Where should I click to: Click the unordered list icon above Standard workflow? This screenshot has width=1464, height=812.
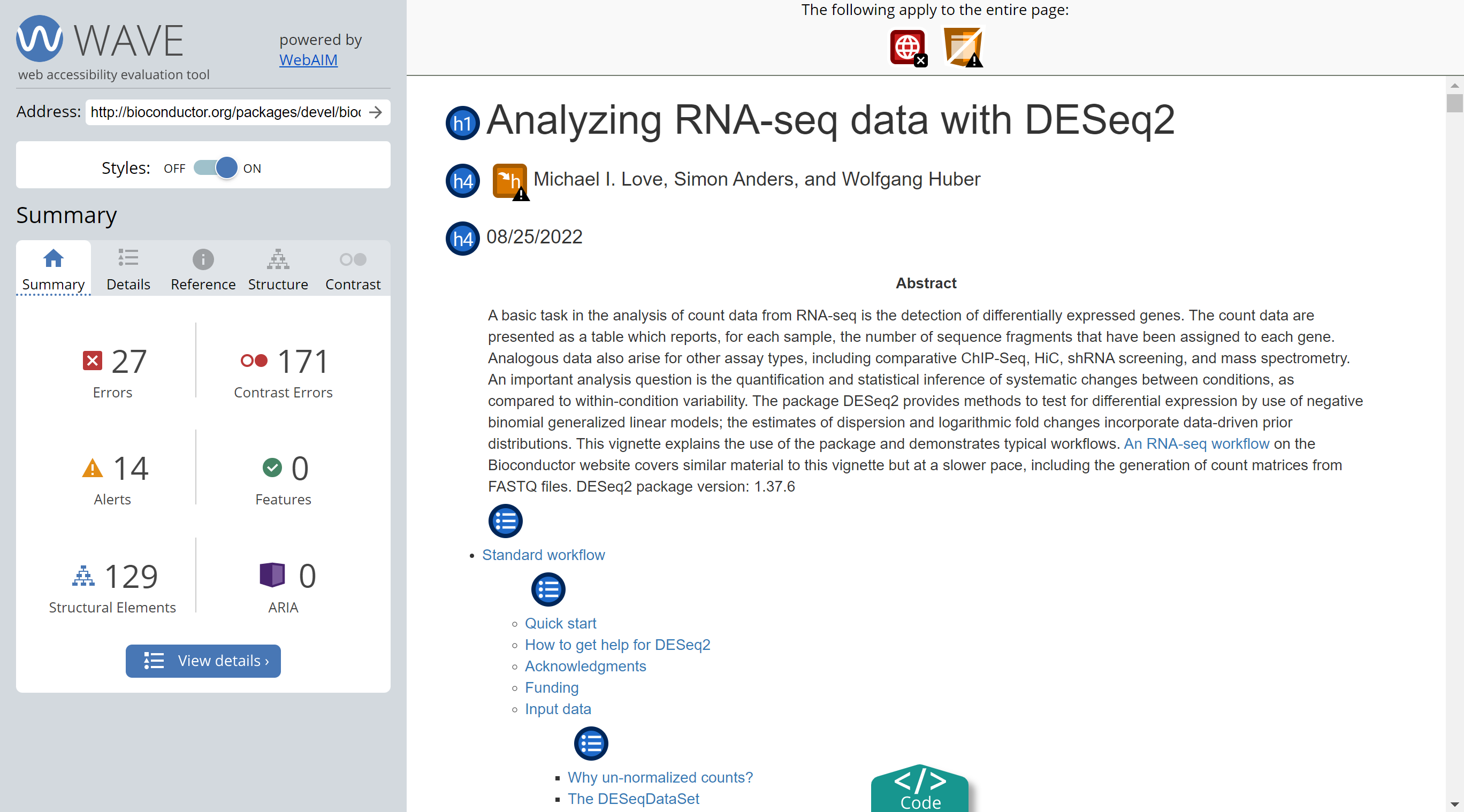tap(505, 520)
